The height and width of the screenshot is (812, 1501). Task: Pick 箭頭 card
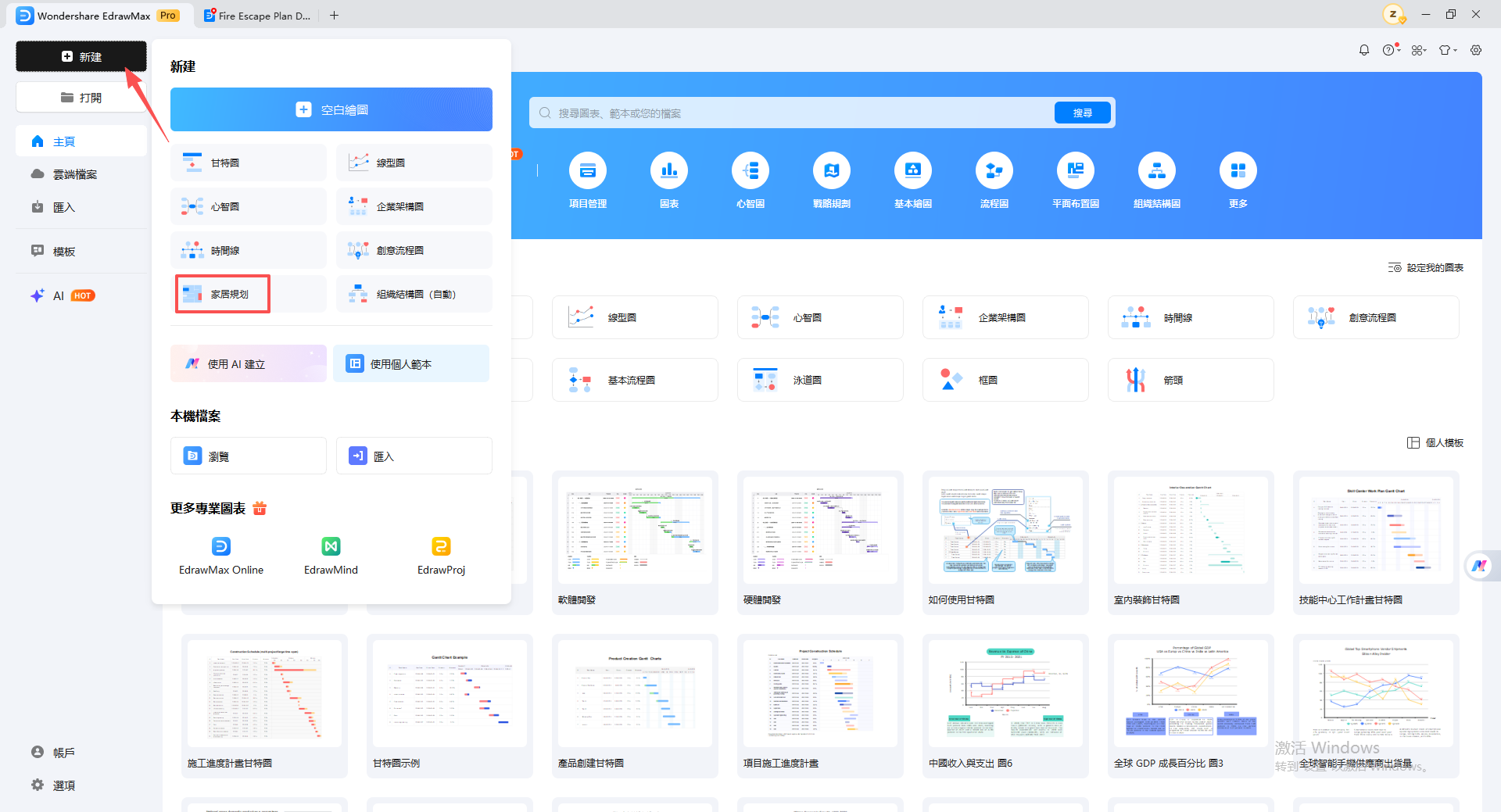click(1191, 380)
